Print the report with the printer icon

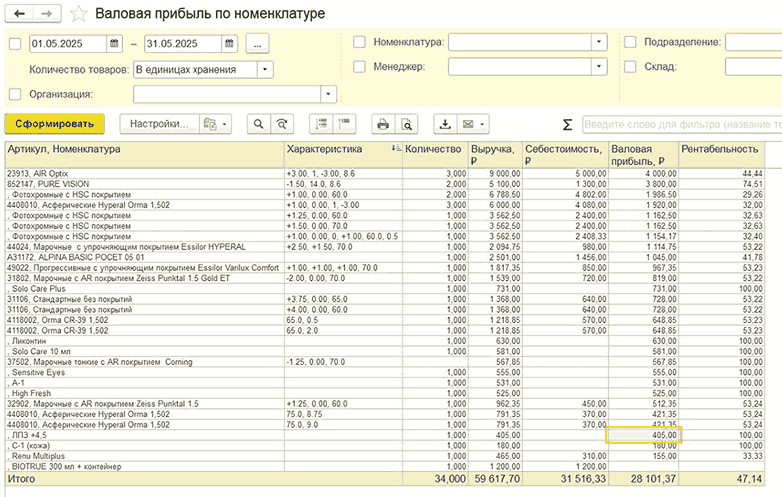[x=383, y=124]
